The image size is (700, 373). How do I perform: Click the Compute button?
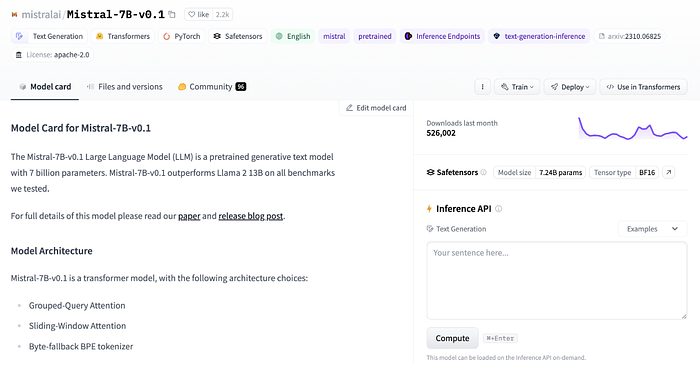452,338
